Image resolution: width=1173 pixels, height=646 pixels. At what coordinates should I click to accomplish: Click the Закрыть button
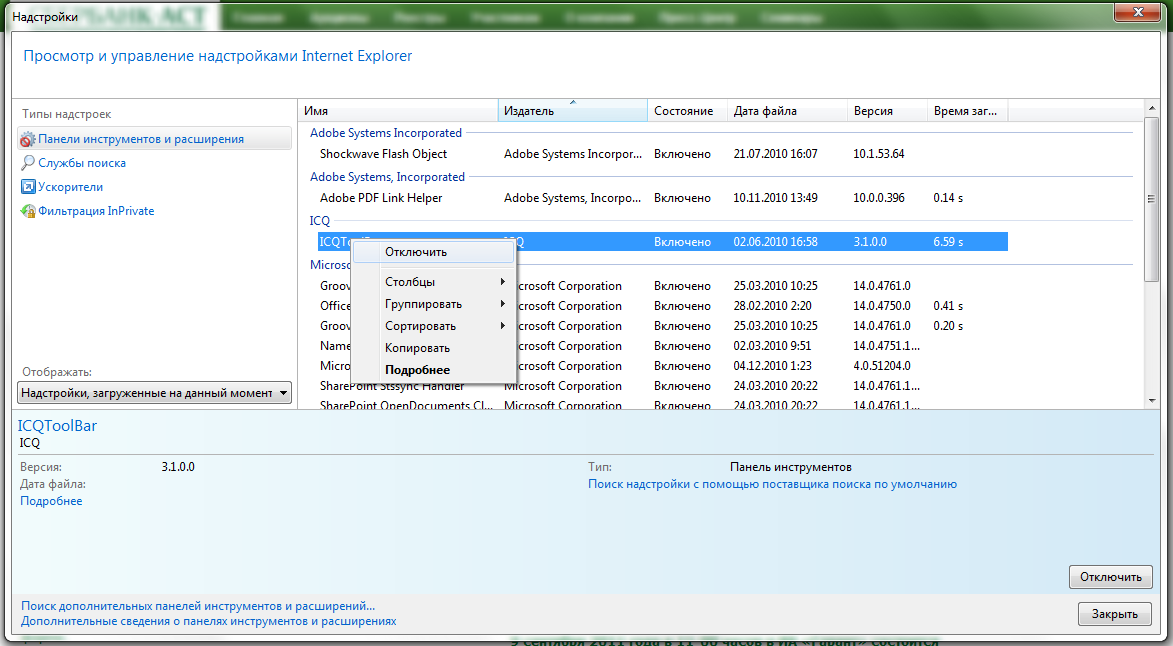[1114, 614]
